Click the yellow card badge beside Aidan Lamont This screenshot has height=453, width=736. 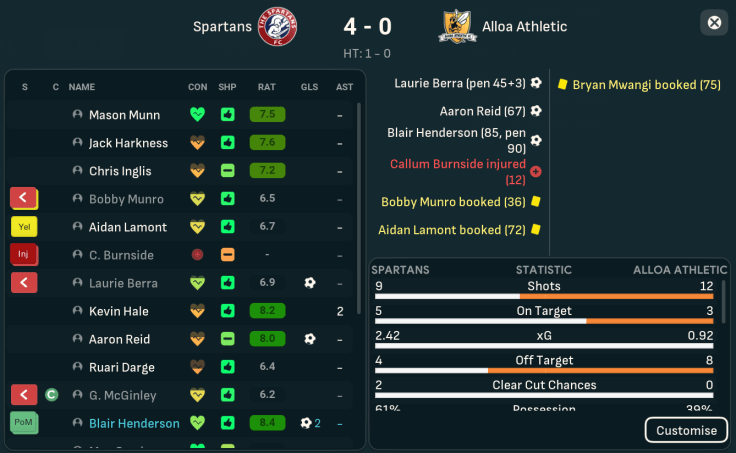click(x=24, y=227)
